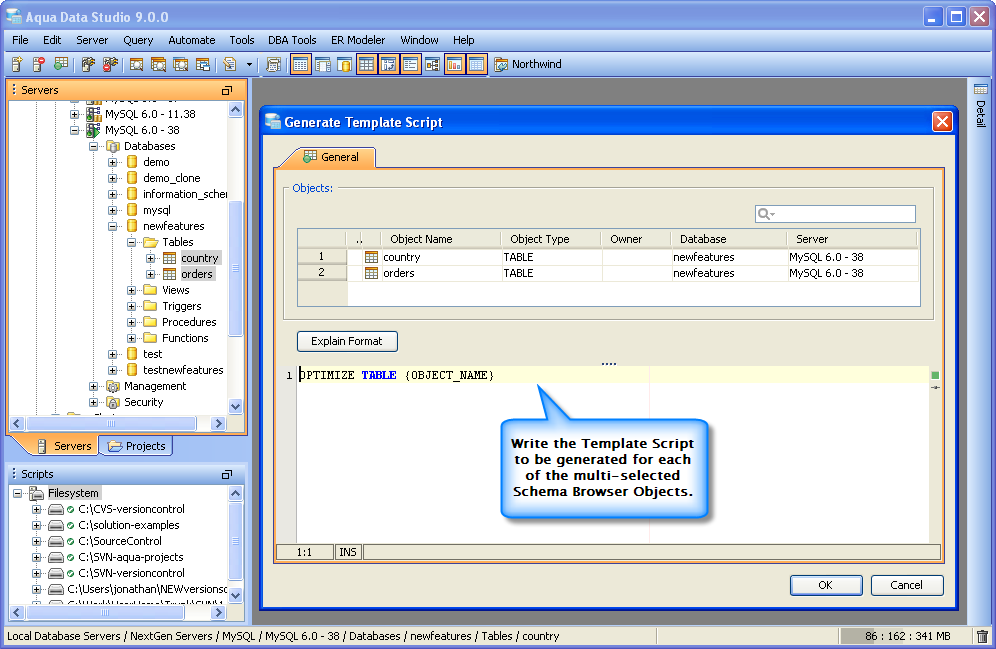Expand the demo database node
The image size is (996, 649).
pos(112,162)
